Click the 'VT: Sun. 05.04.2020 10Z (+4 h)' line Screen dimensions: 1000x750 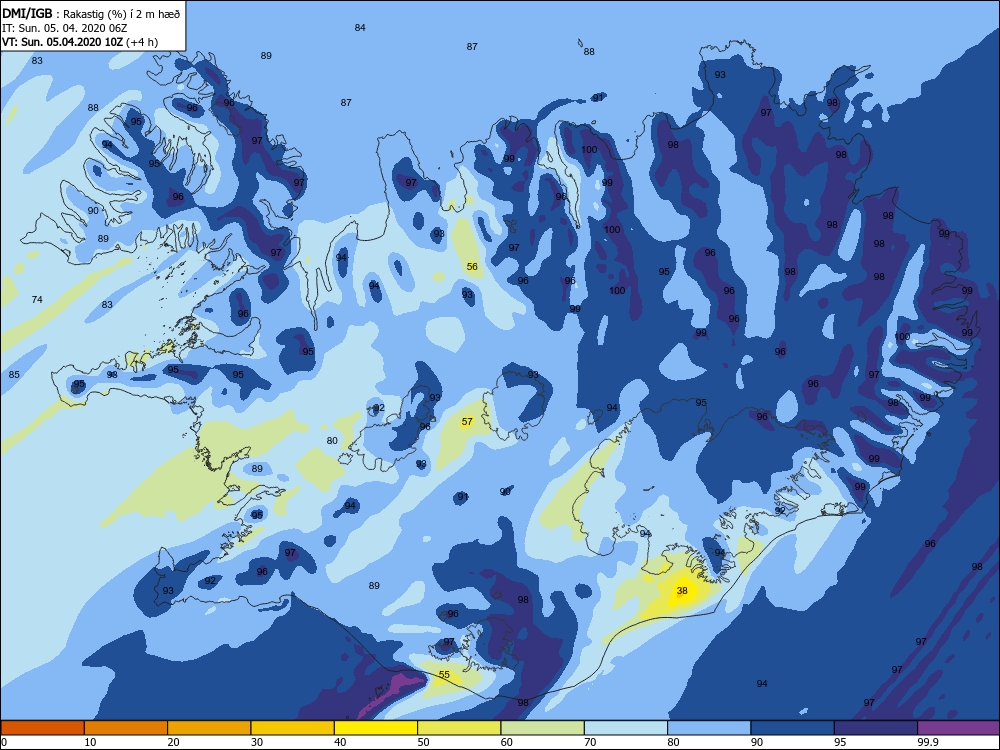(80, 42)
